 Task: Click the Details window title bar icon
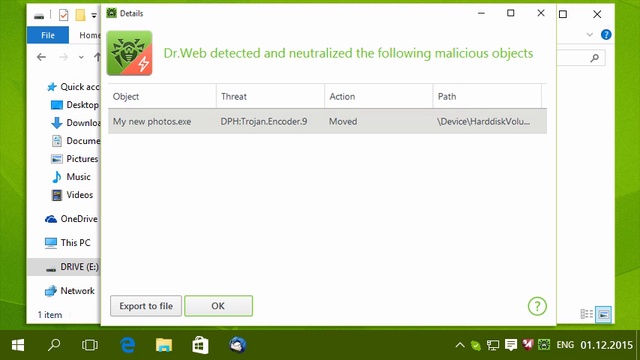pos(111,13)
